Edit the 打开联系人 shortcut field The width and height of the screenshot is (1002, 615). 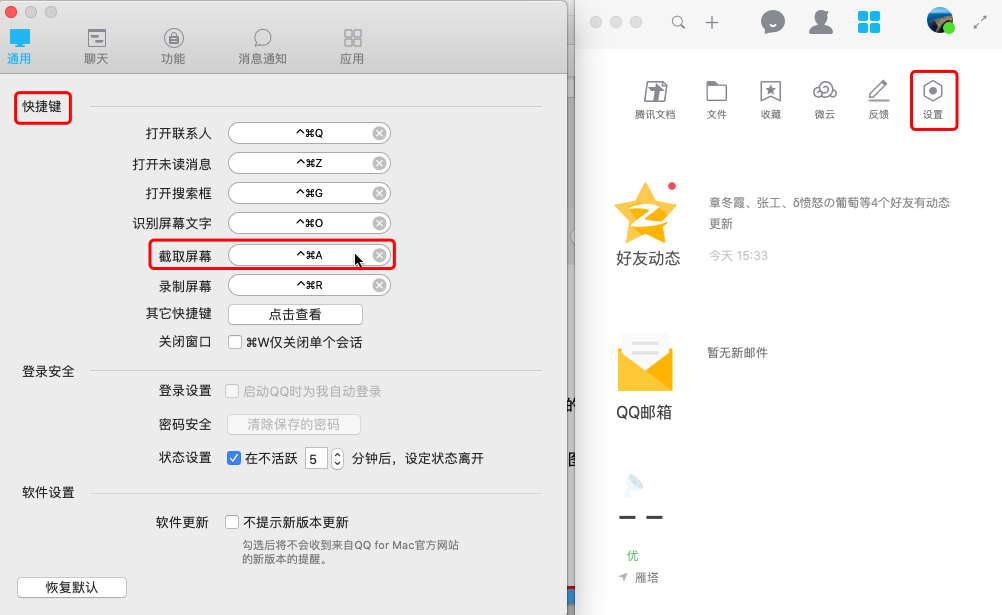[309, 133]
